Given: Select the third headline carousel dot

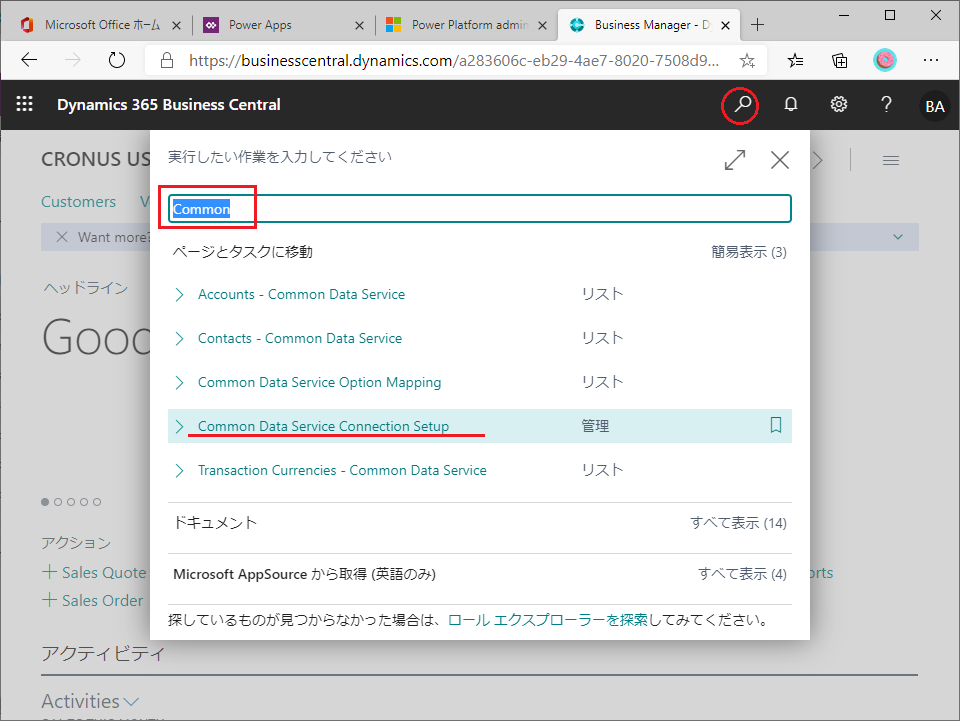Looking at the screenshot, I should [x=71, y=502].
